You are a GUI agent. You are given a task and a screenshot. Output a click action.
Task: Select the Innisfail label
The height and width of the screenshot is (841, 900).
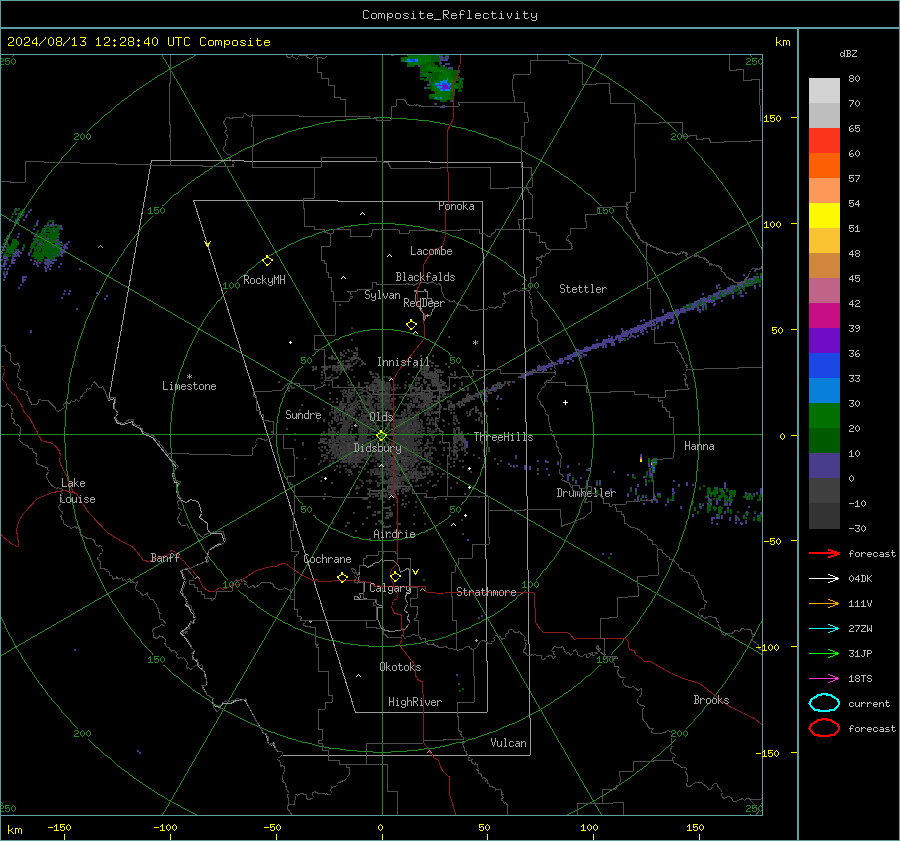pos(403,362)
